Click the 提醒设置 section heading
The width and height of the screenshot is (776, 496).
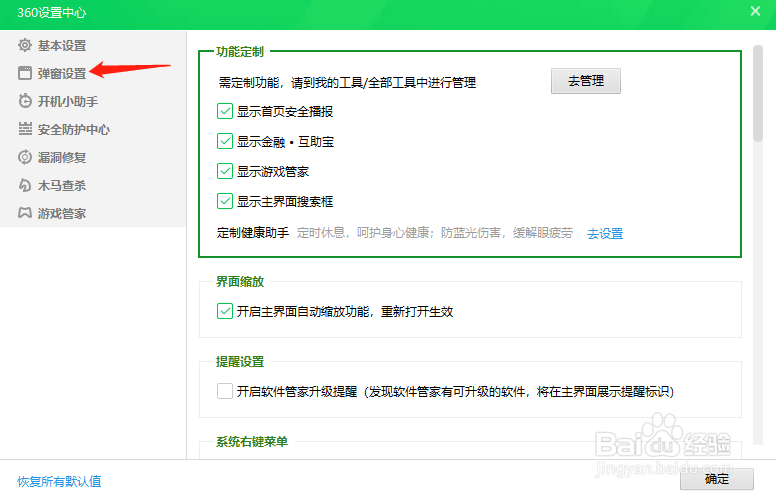coord(240,362)
